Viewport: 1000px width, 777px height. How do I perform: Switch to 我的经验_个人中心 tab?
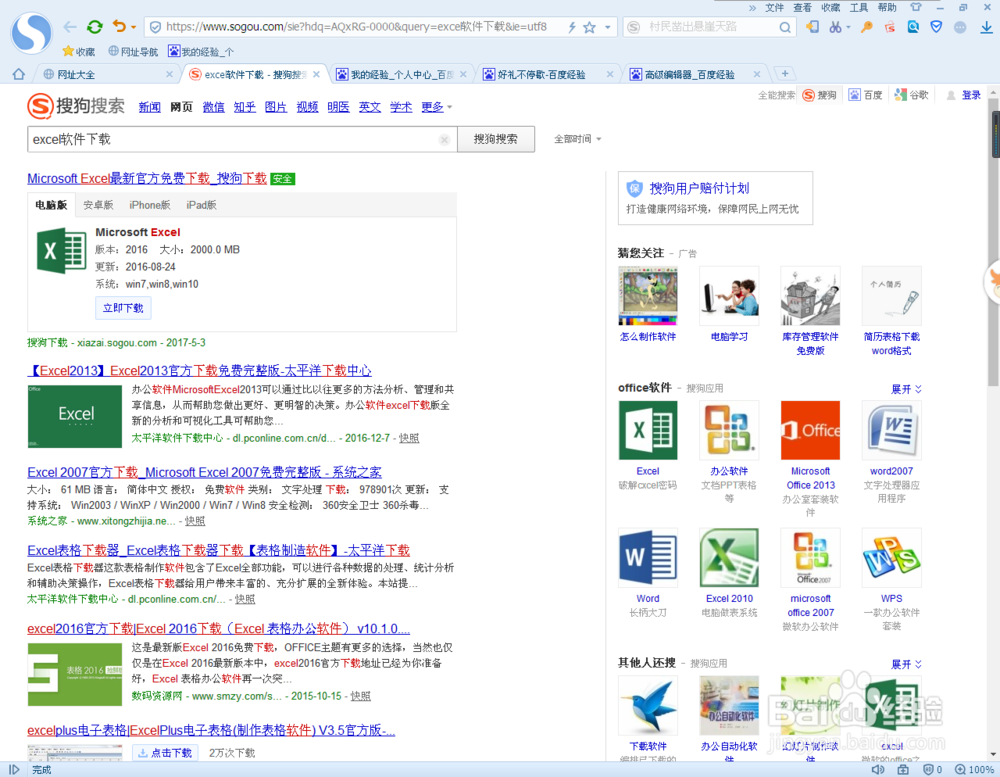tap(402, 74)
